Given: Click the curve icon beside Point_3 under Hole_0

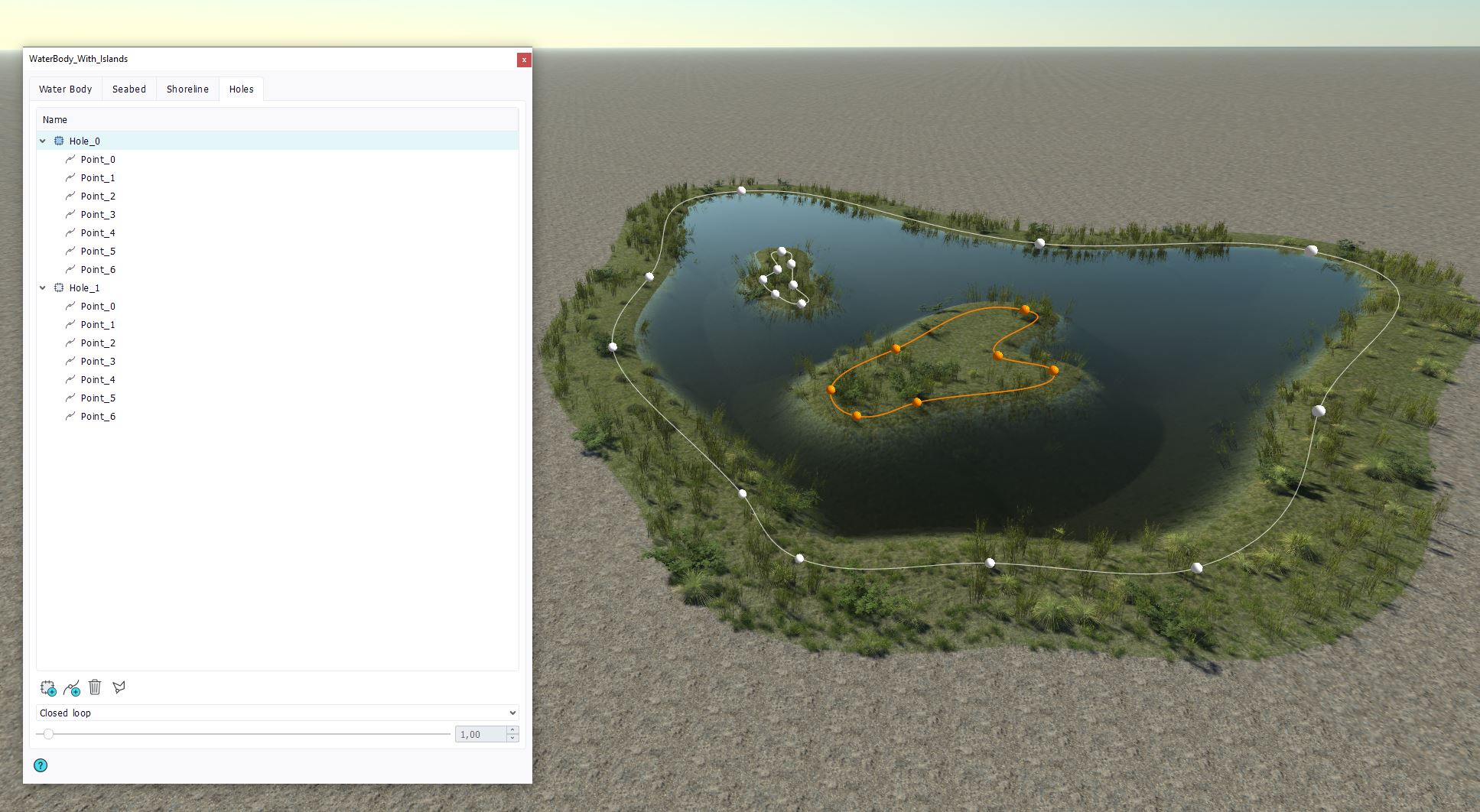Looking at the screenshot, I should point(70,215).
